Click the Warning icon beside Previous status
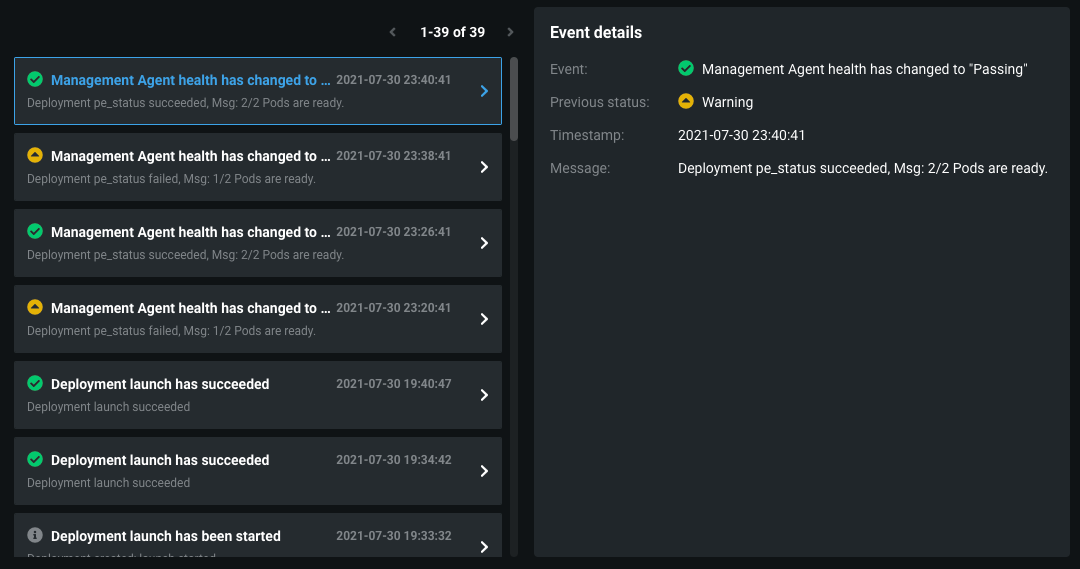The image size is (1080, 569). (686, 102)
